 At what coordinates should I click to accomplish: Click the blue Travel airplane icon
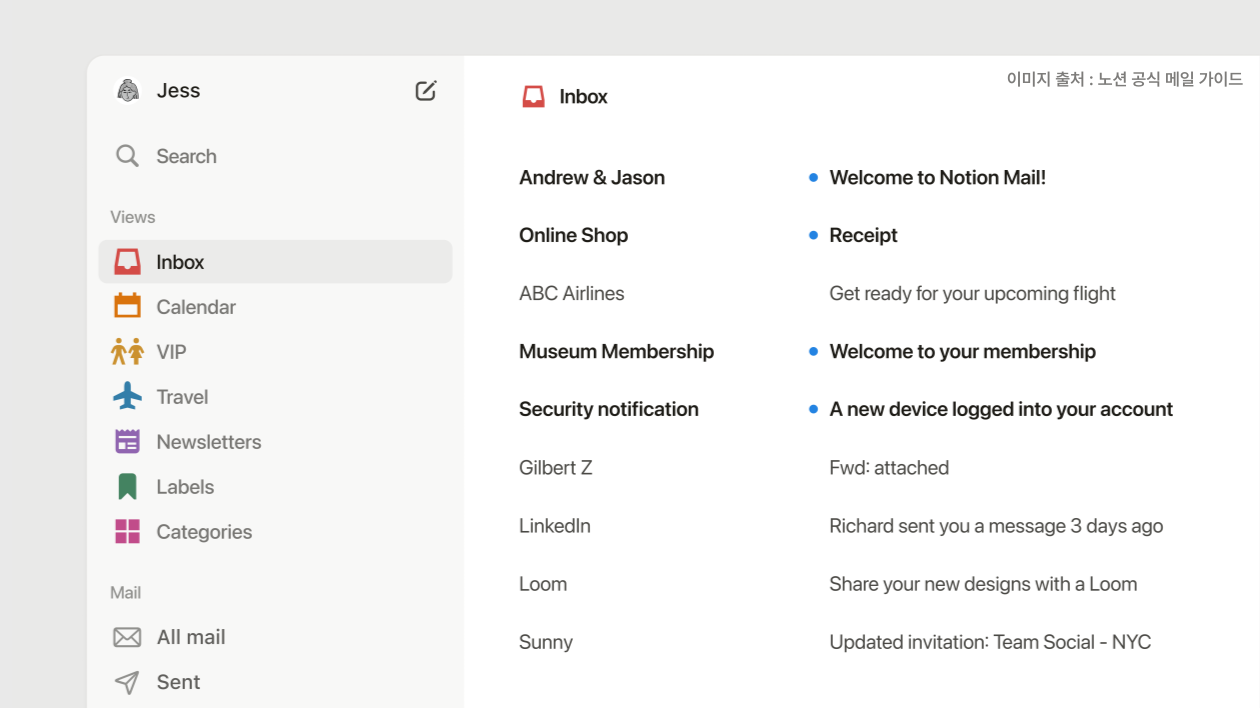(x=127, y=396)
